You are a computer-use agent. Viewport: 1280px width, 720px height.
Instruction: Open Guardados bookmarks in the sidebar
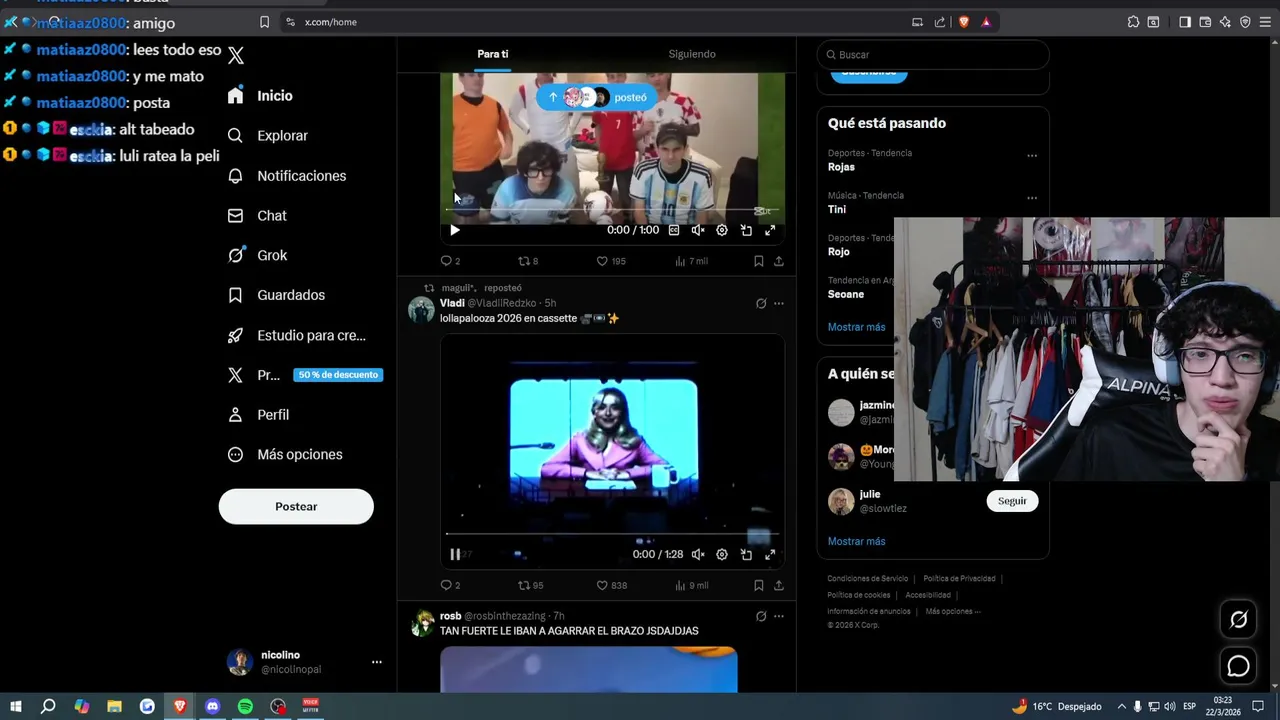pyautogui.click(x=276, y=295)
